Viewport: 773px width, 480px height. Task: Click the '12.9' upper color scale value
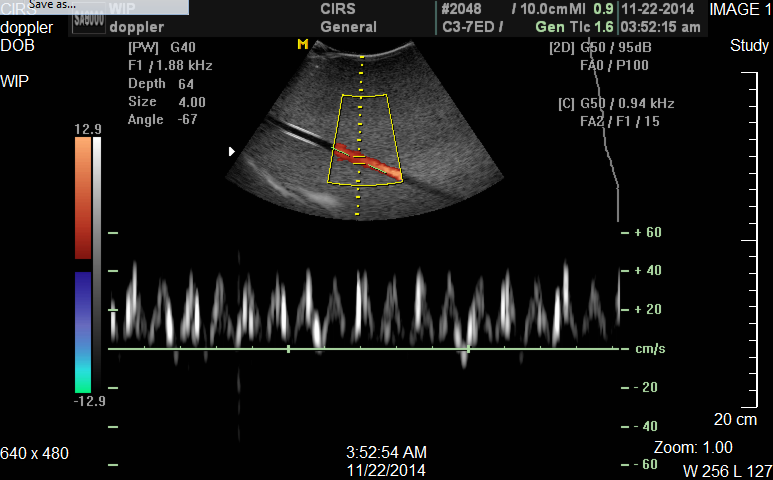(88, 129)
